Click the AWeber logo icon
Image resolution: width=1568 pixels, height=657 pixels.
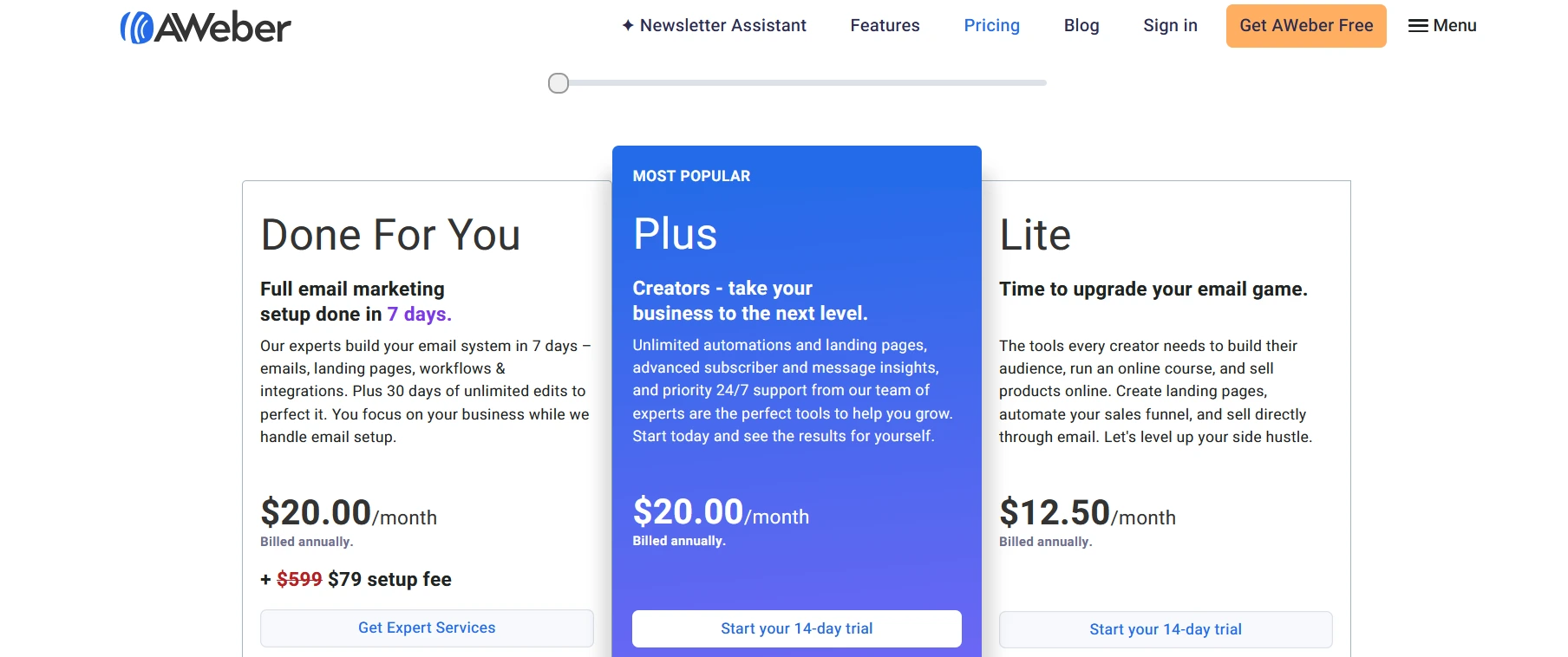136,28
